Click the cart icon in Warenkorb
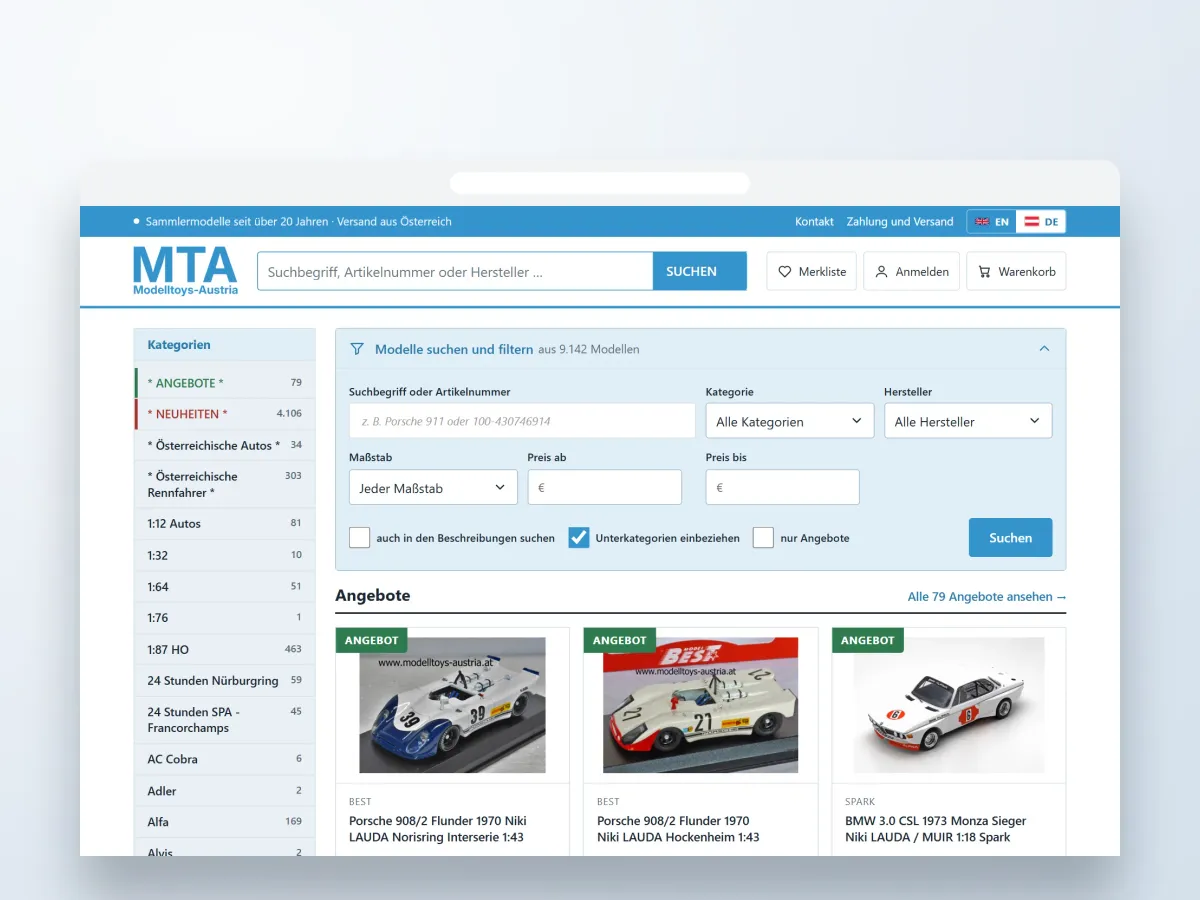 (x=985, y=272)
